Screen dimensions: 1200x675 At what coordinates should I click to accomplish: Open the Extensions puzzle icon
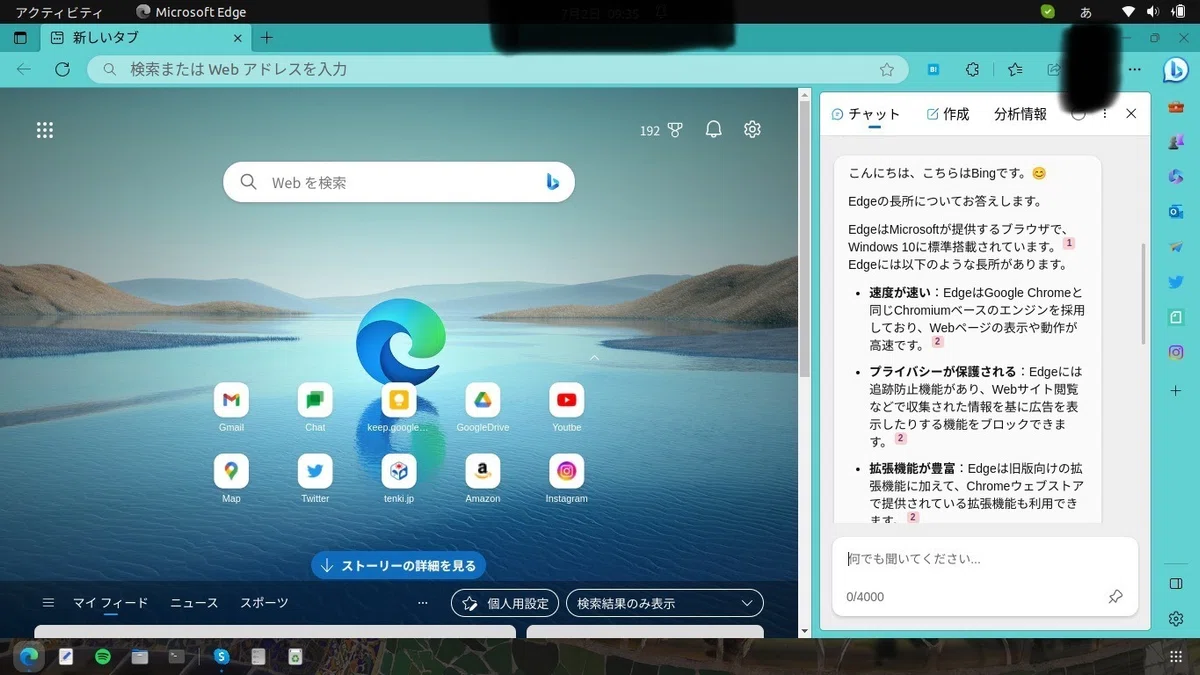(x=972, y=70)
